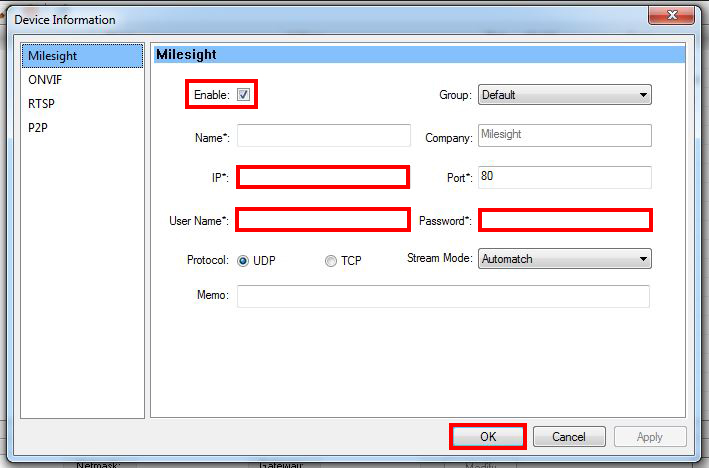Focus the Memo text field

pos(444,296)
